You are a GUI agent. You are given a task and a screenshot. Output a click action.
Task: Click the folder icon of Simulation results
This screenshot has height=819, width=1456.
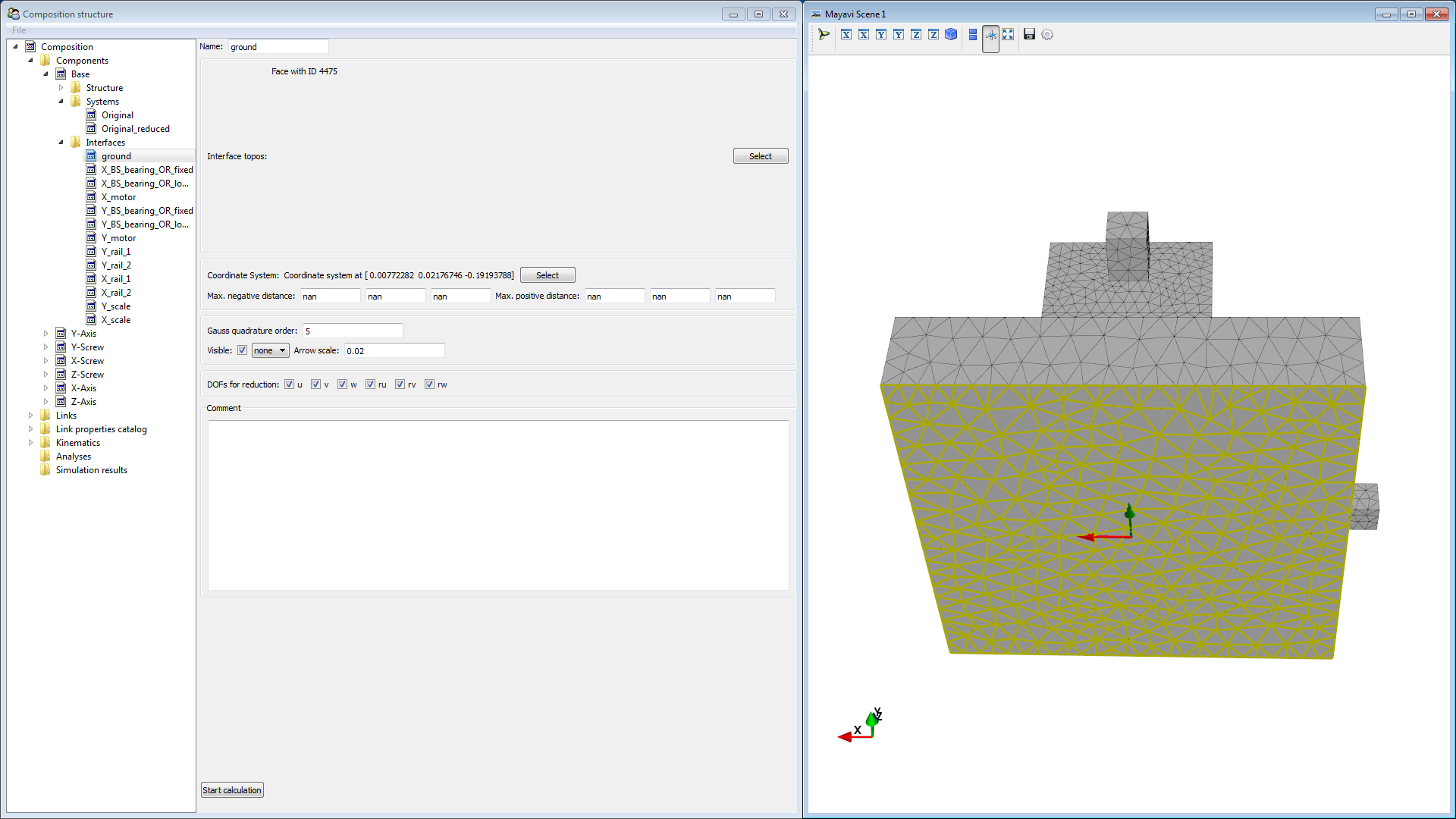(x=45, y=470)
